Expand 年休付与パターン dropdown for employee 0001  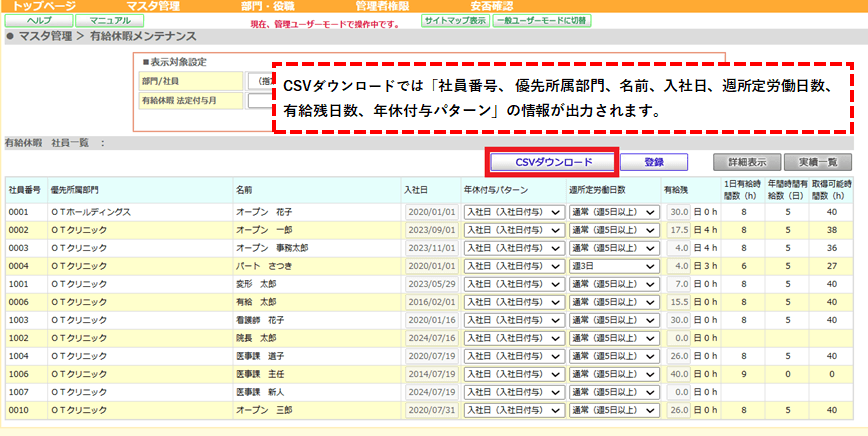[x=514, y=212]
